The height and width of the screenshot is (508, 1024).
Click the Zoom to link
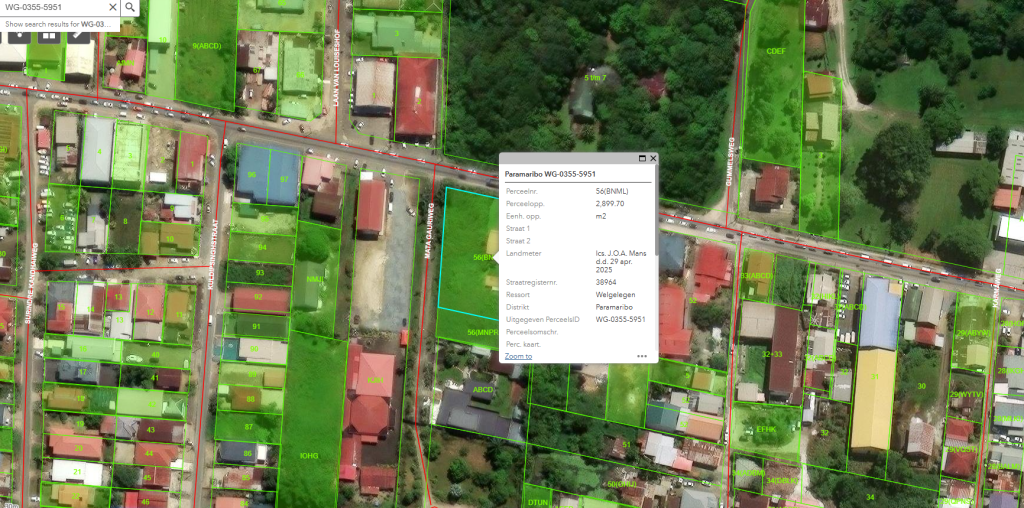(518, 356)
